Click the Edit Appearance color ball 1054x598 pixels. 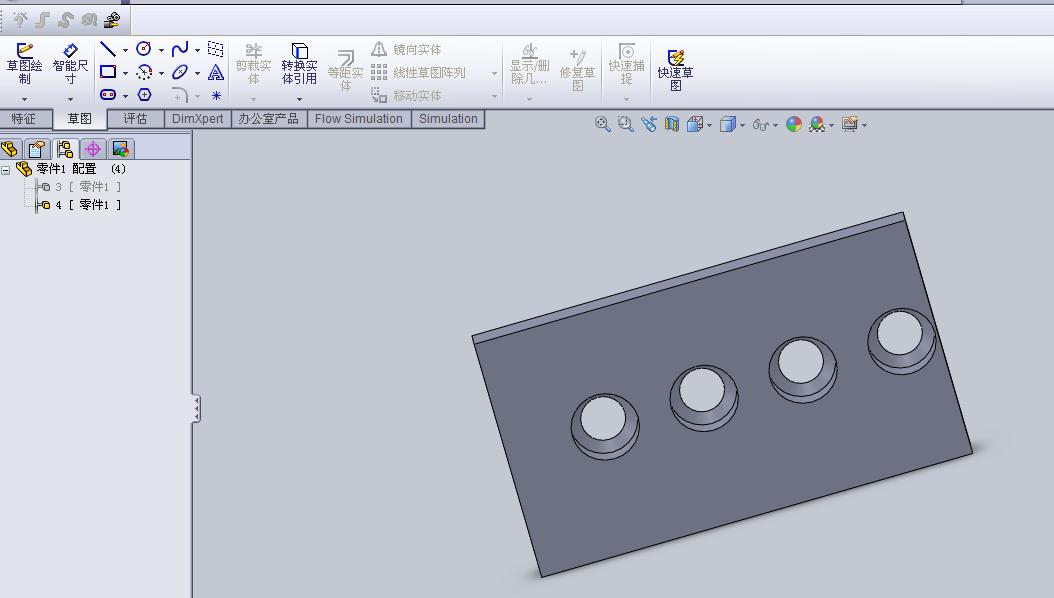coord(794,124)
